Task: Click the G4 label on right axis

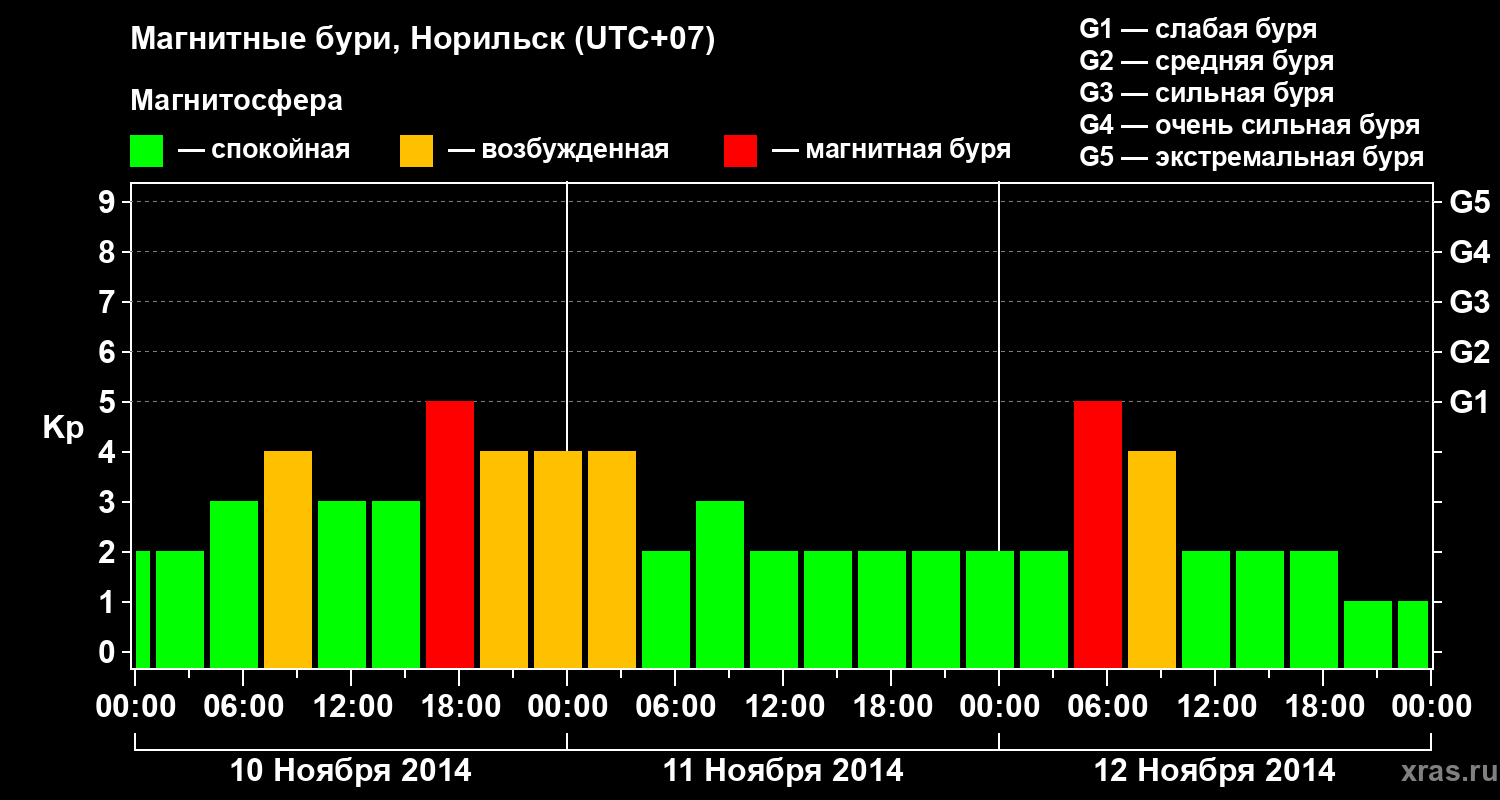Action: pyautogui.click(x=1470, y=253)
